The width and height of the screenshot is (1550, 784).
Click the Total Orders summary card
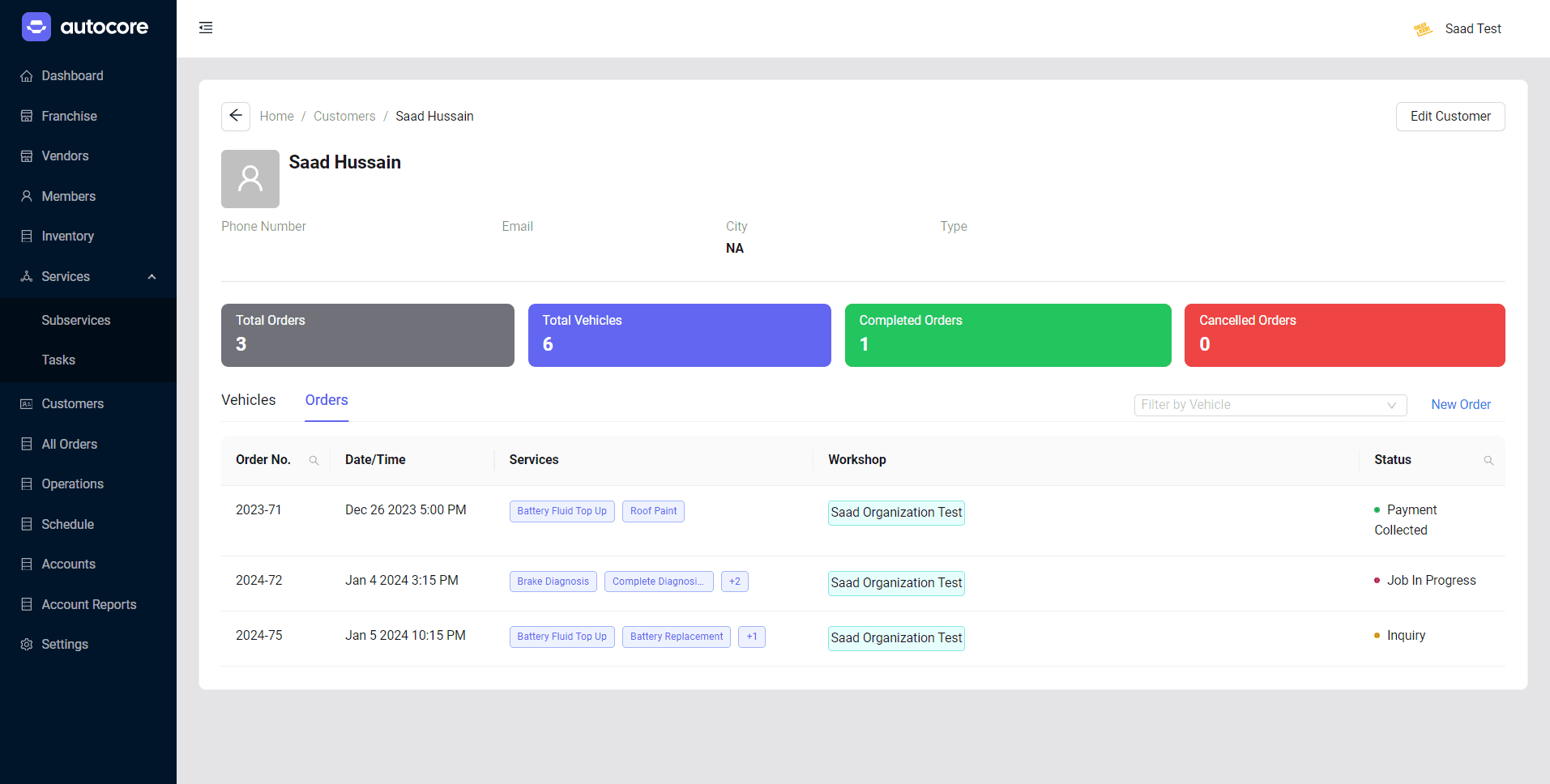[x=368, y=335]
